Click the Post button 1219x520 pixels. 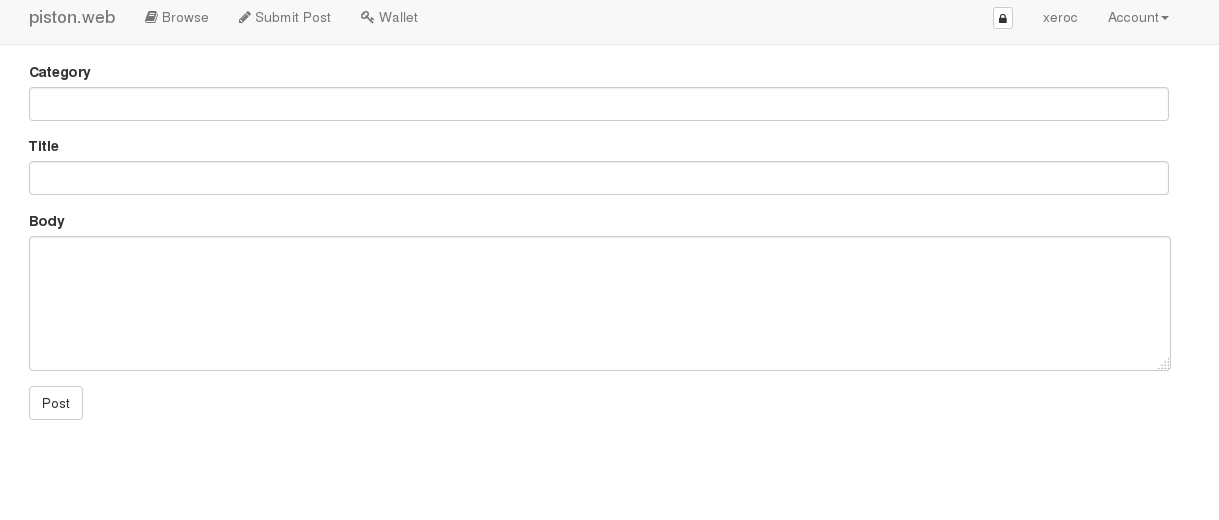click(x=56, y=403)
